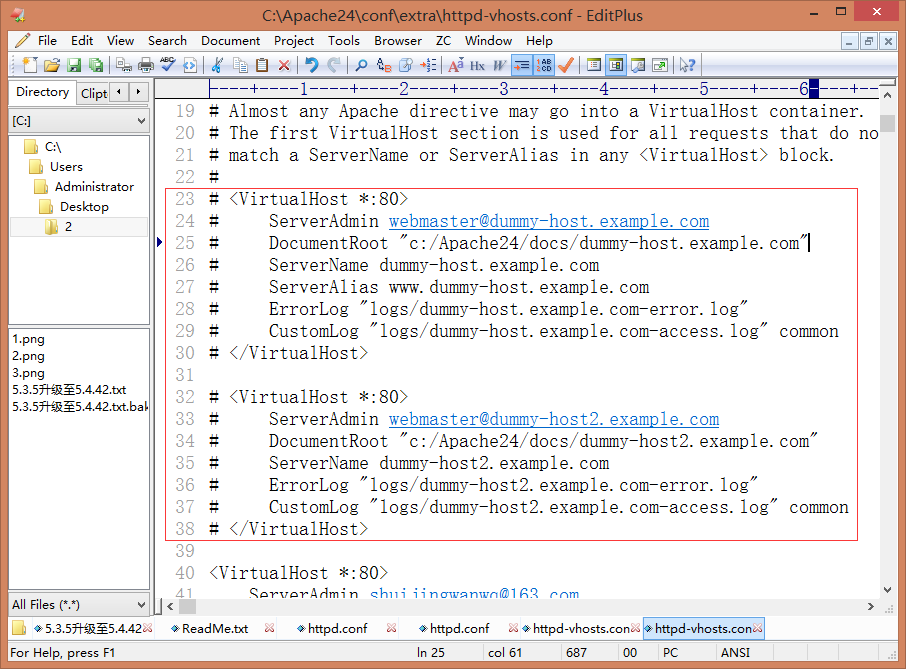906x669 pixels.
Task: Toggle the Document Selector toolbar button
Action: tap(616, 65)
